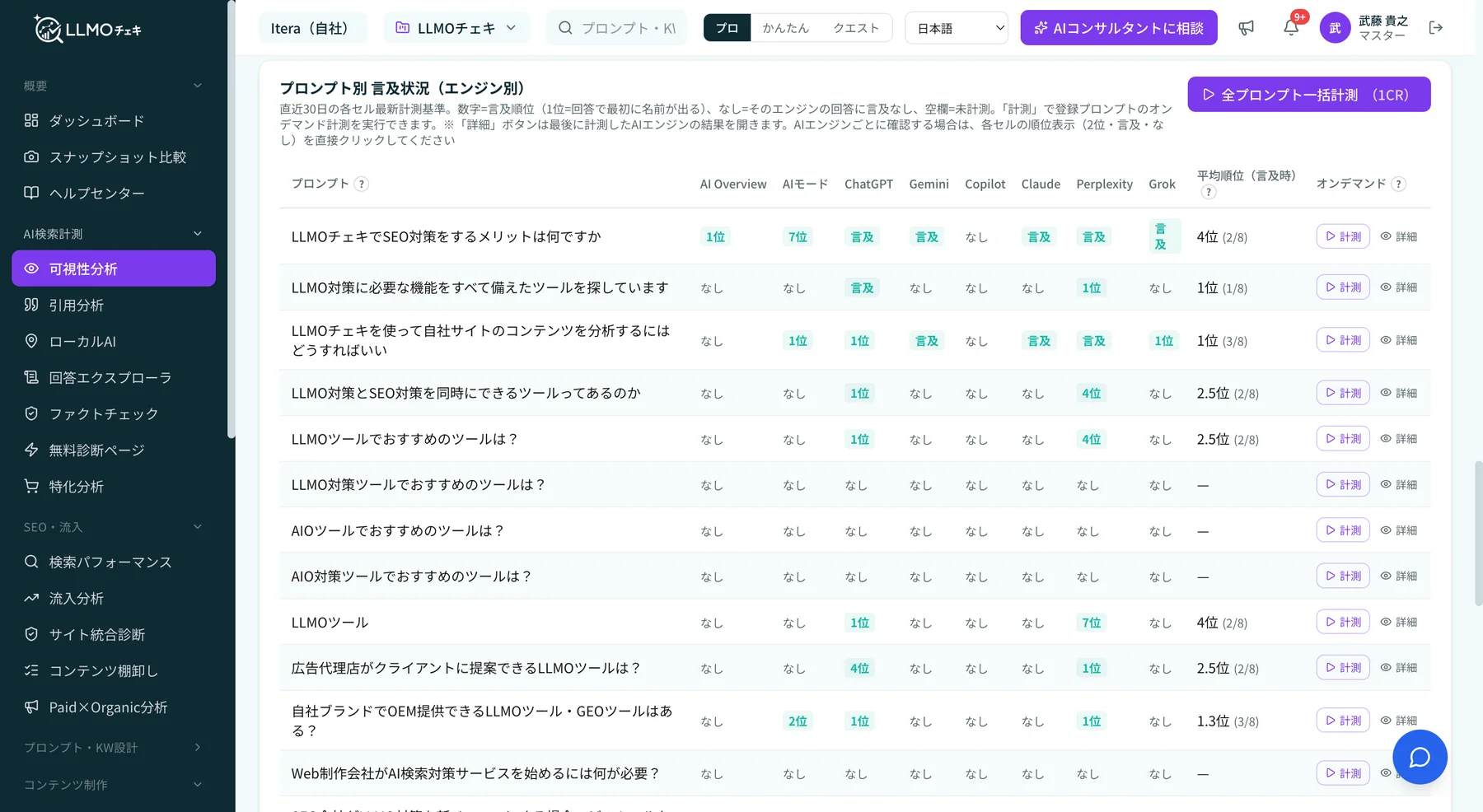Open the LLMOチェキ project dropdown
1483x812 pixels.
point(456,28)
